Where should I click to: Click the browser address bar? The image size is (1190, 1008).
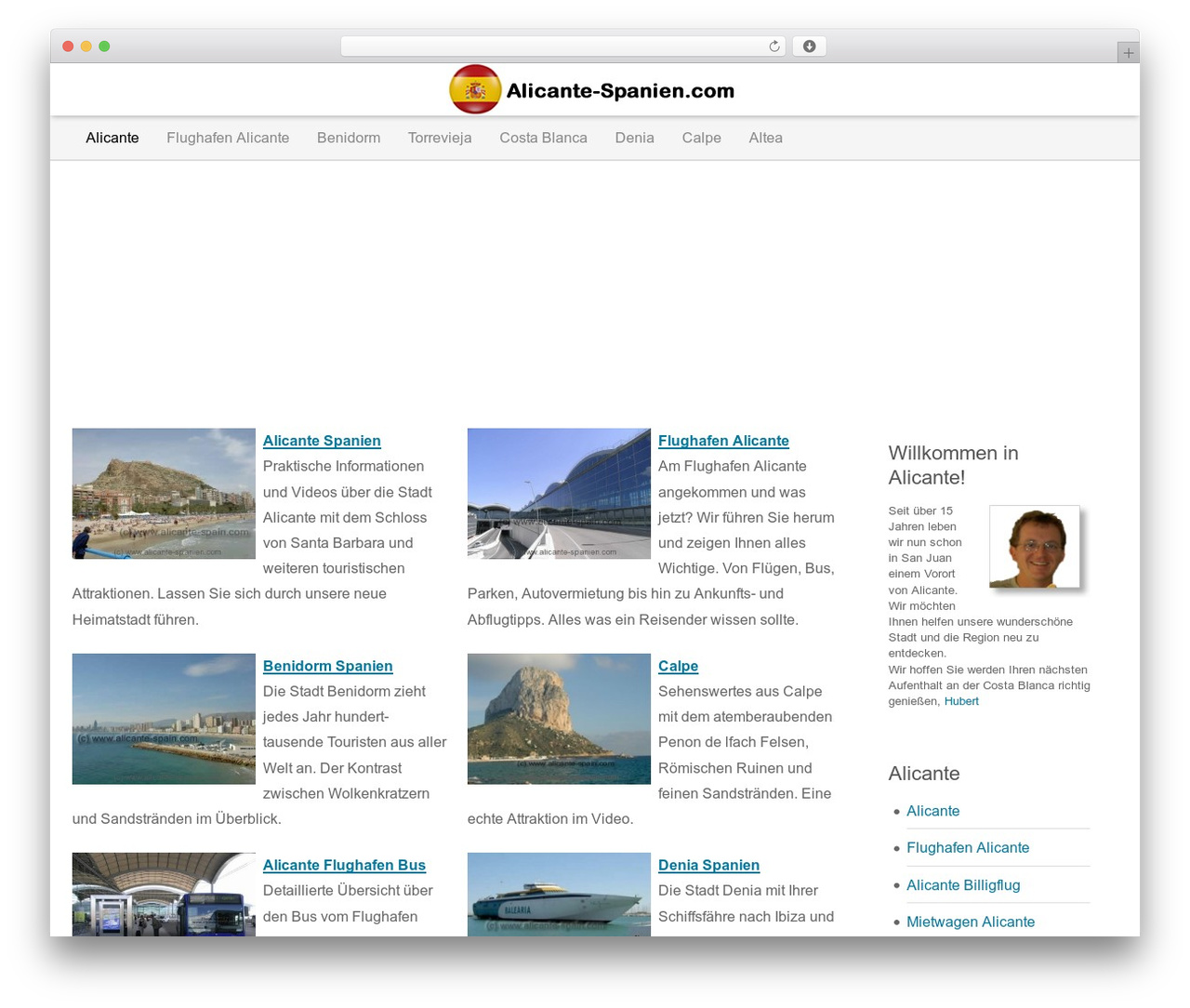coord(562,46)
